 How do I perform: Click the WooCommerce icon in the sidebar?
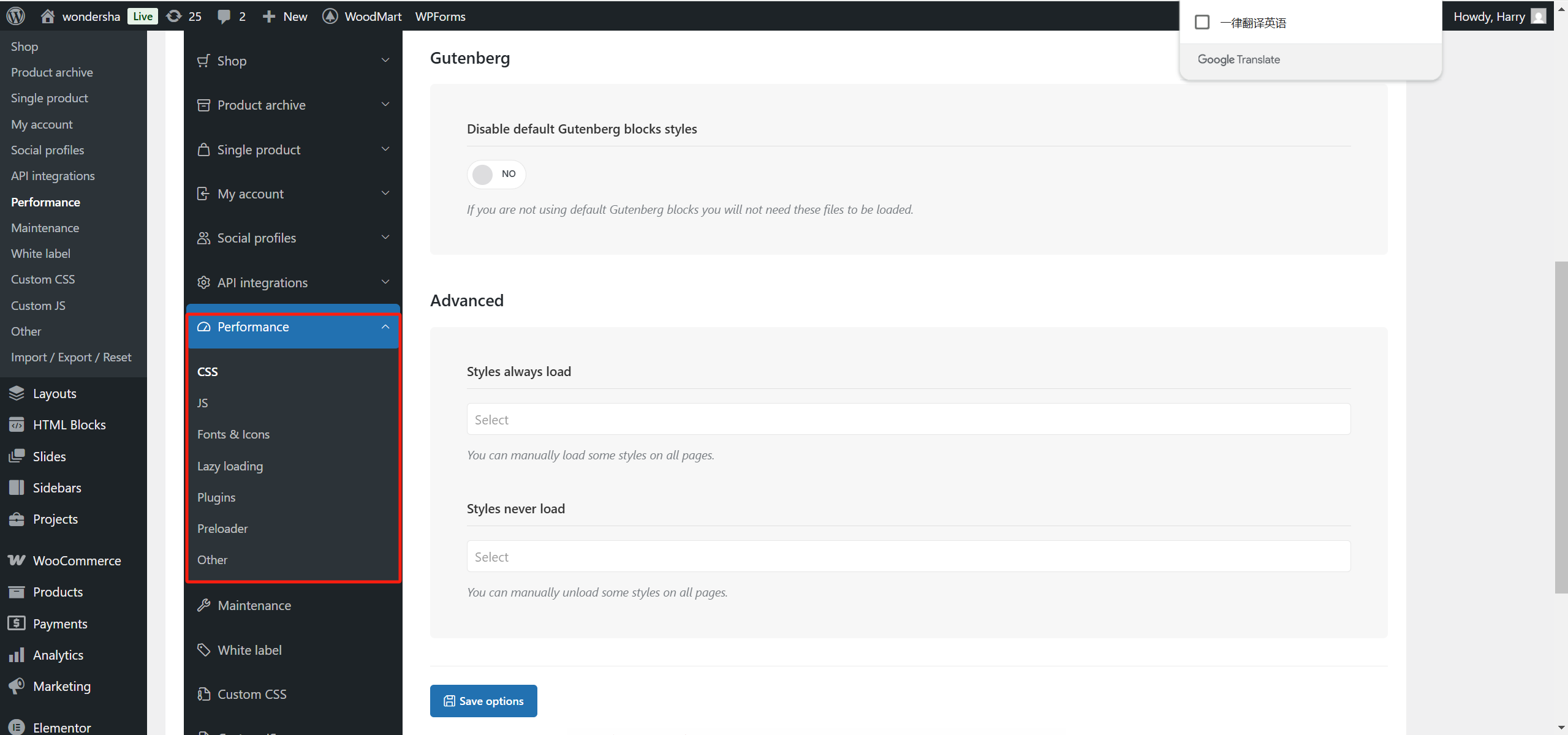click(x=17, y=560)
